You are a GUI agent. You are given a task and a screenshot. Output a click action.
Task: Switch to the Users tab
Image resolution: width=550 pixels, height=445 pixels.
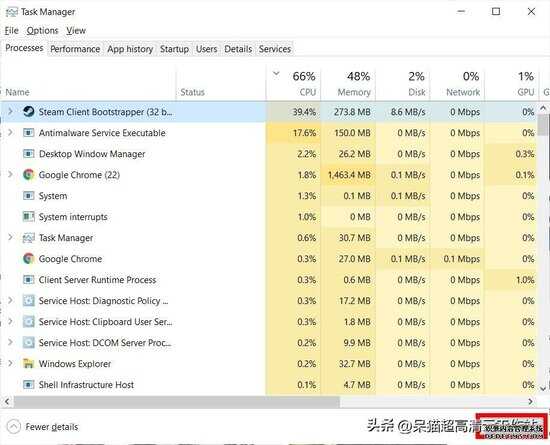[x=207, y=49]
